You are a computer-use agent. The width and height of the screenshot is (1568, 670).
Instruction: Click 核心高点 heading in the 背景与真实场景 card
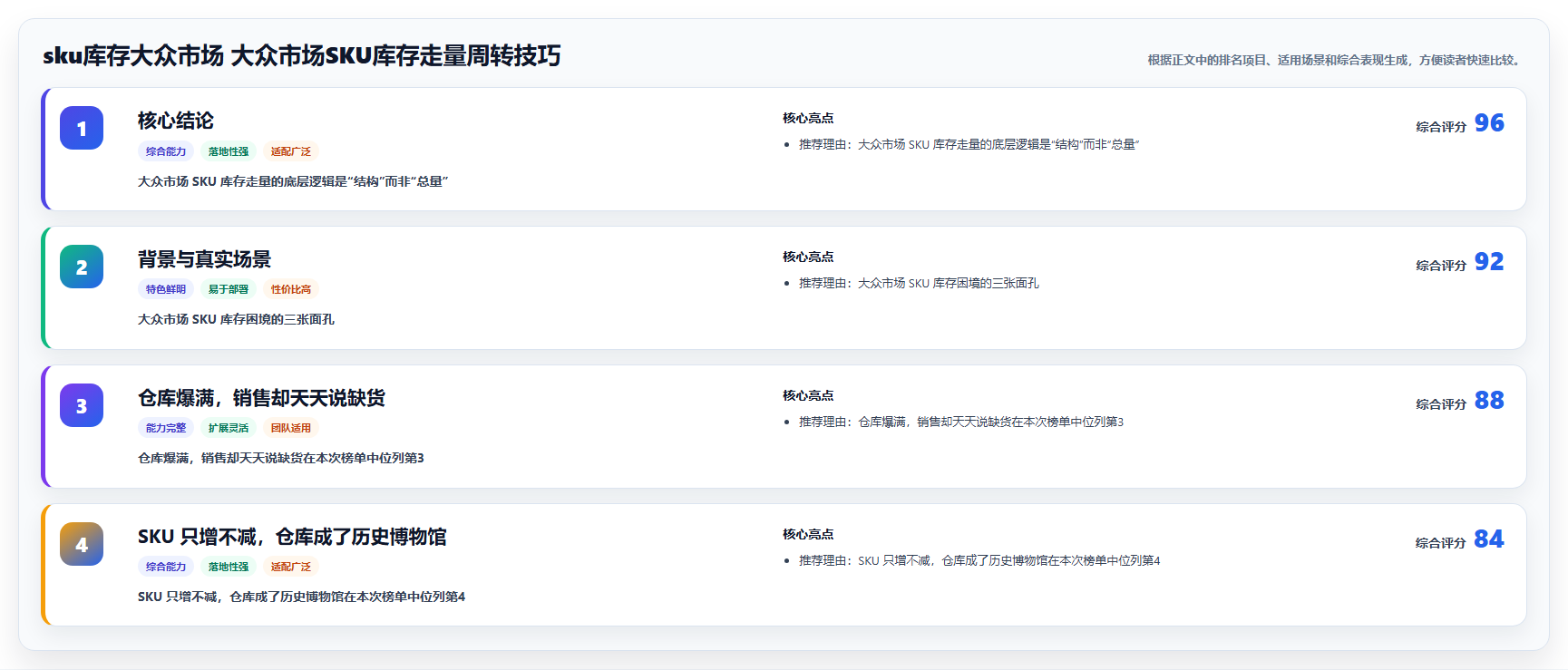(x=808, y=257)
